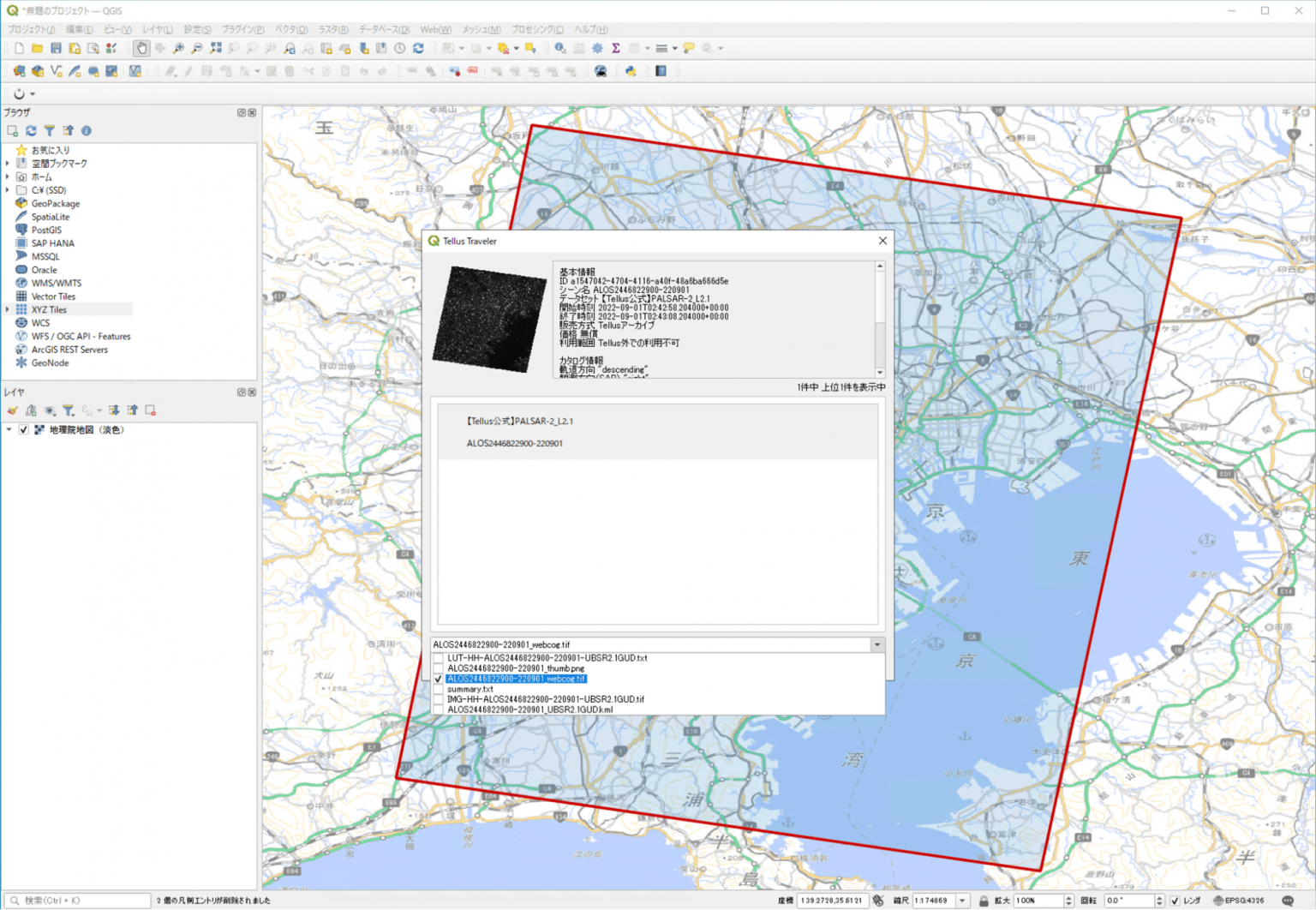Expand the C:¥ (SSD) drive node
1316x910 pixels.
pyautogui.click(x=8, y=190)
